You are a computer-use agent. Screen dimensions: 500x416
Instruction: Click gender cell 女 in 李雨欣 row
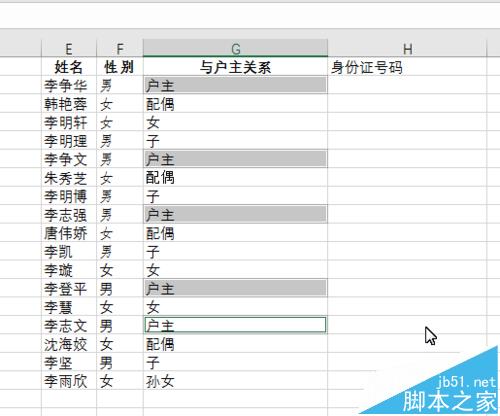[120, 381]
